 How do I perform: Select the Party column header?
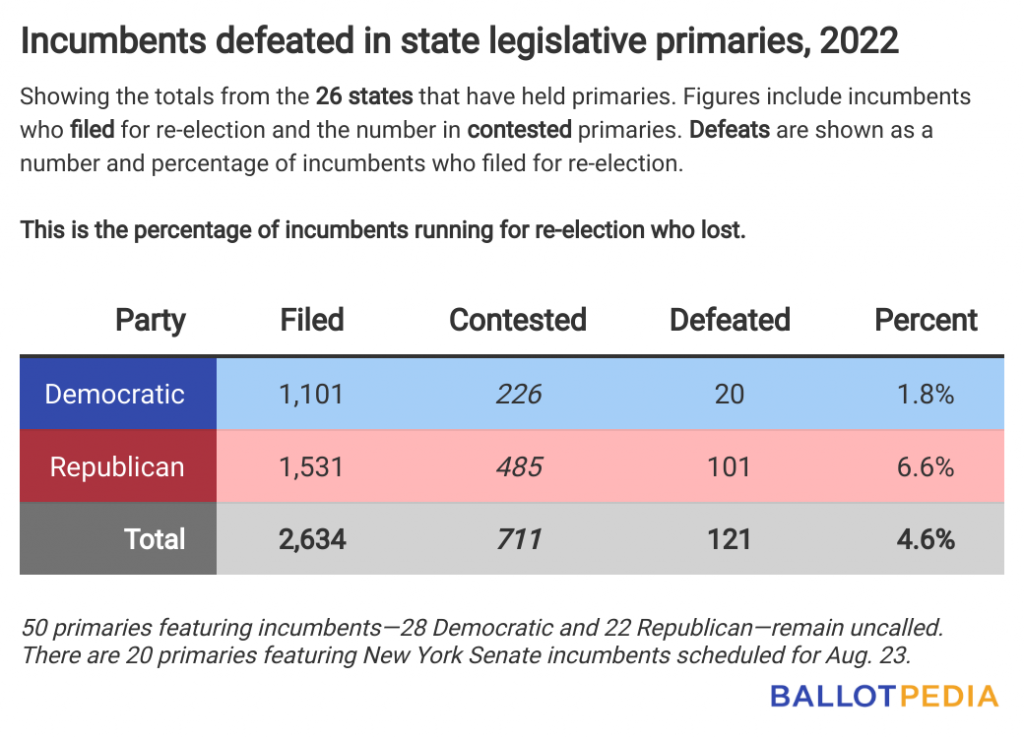pos(150,321)
